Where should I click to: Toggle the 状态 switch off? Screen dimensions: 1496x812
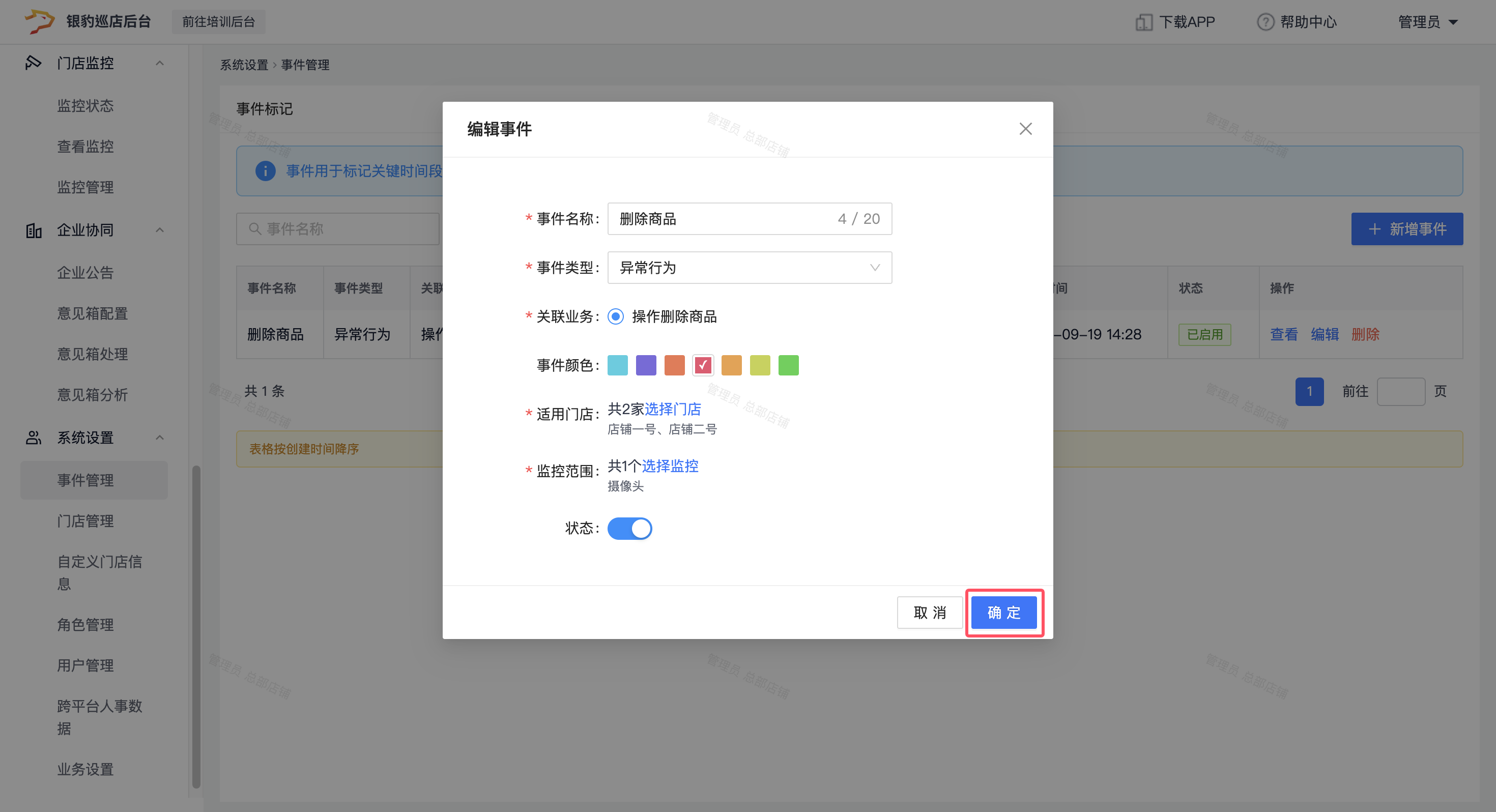click(629, 528)
